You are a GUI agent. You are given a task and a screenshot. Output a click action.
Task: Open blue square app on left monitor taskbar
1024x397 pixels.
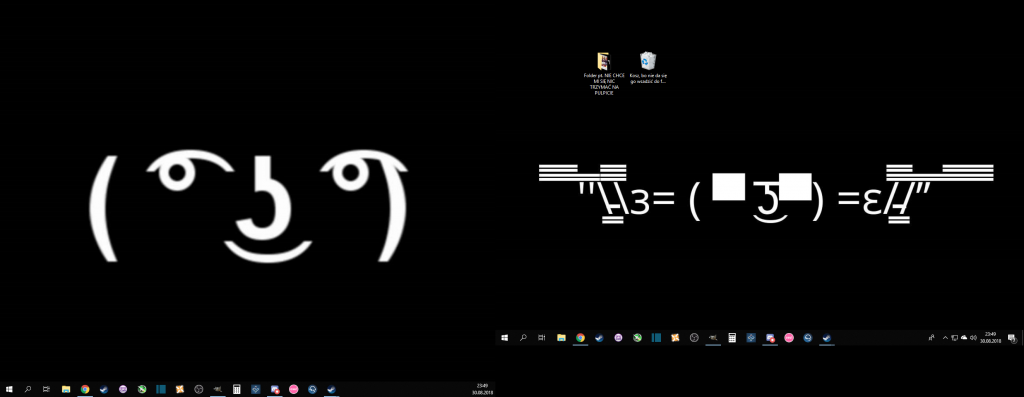pyautogui.click(x=255, y=389)
